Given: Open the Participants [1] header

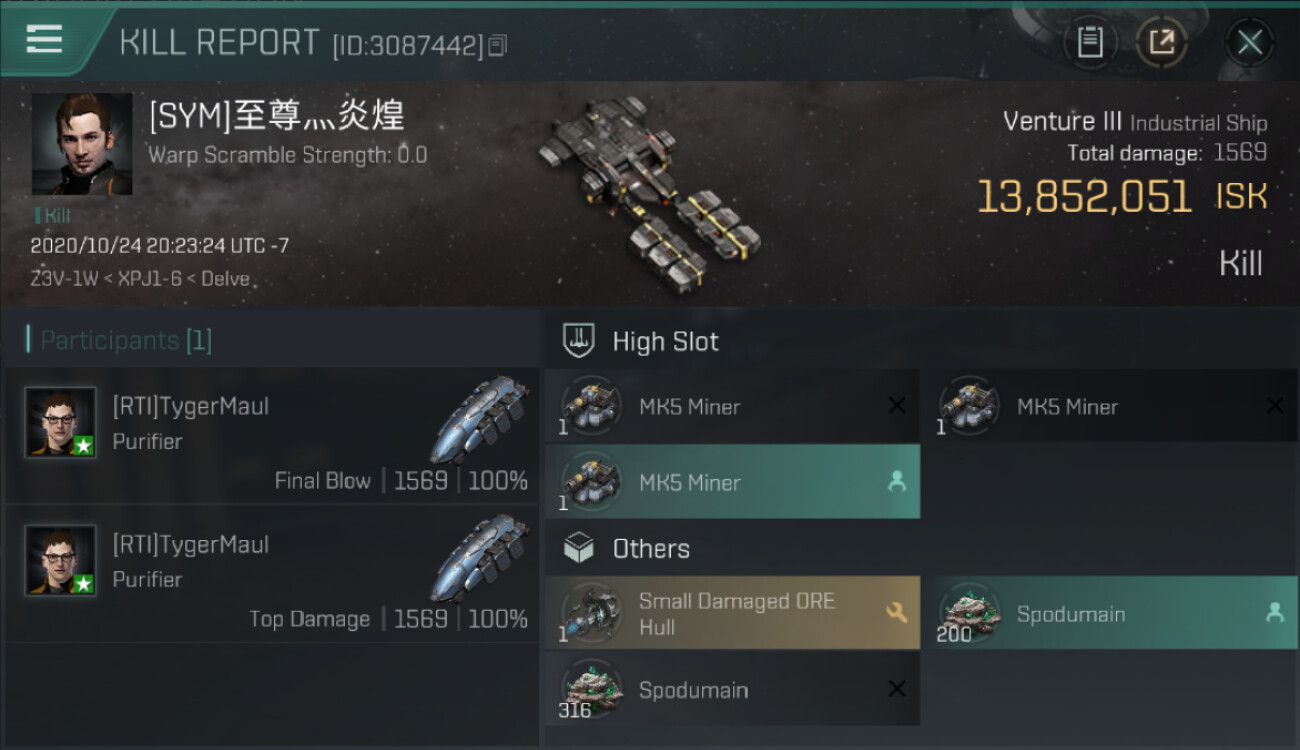Looking at the screenshot, I should coord(120,340).
